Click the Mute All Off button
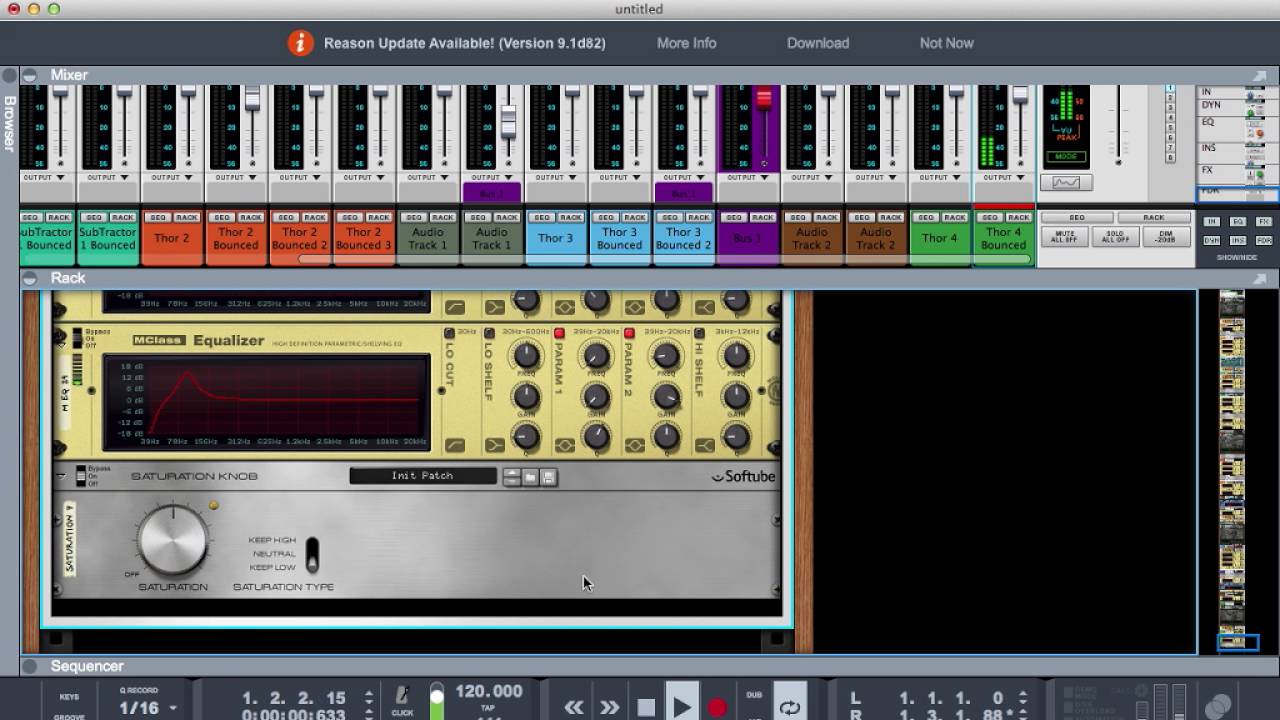Image resolution: width=1280 pixels, height=720 pixels. tap(1065, 237)
